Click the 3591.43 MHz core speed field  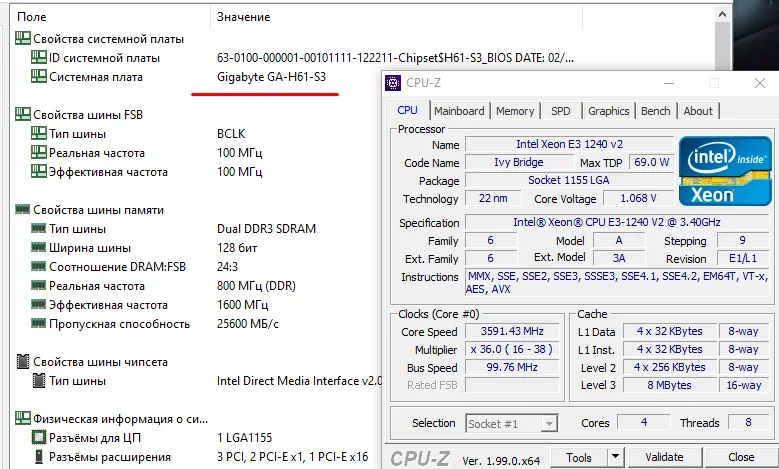point(512,331)
